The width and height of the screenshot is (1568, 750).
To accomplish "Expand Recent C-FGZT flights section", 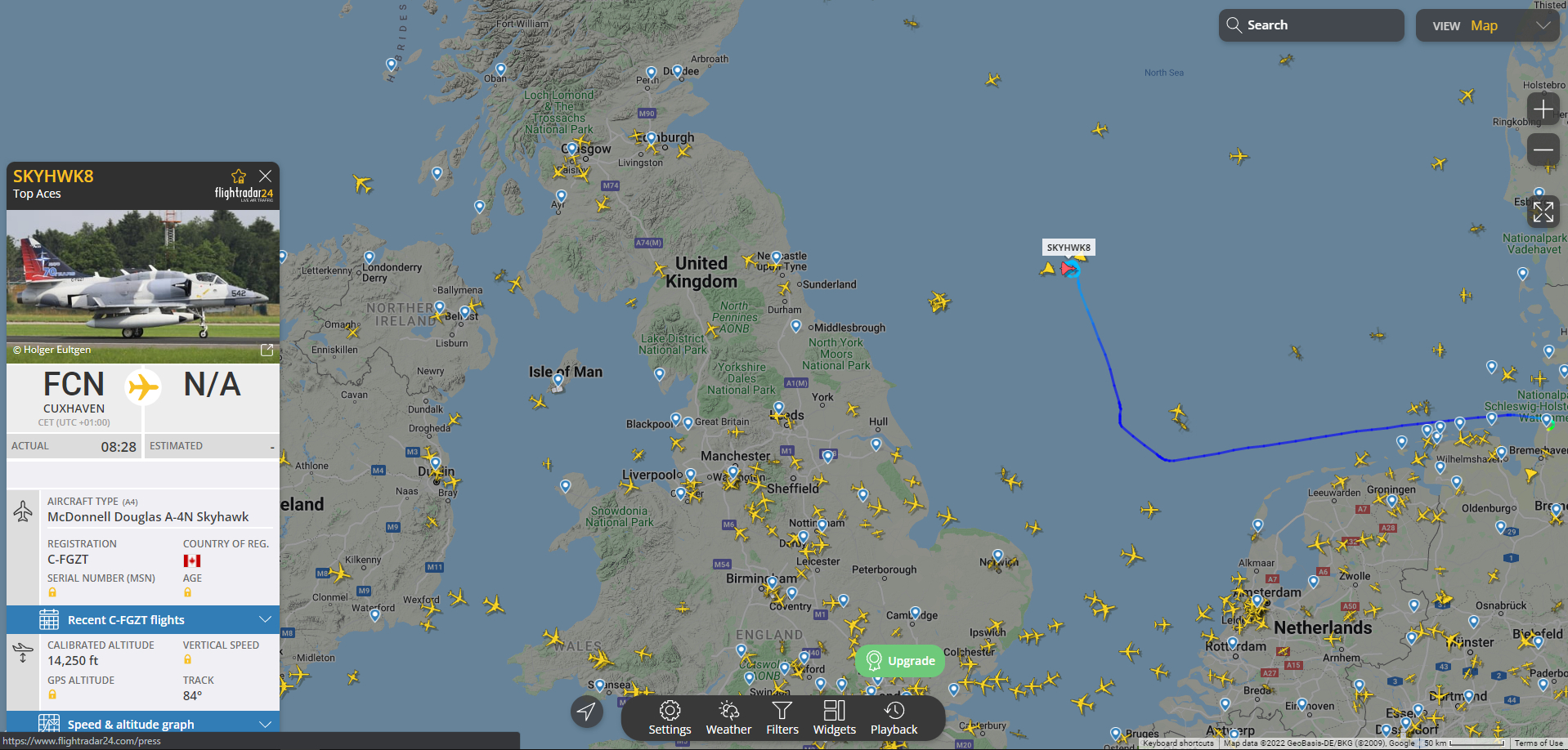I will pos(143,619).
